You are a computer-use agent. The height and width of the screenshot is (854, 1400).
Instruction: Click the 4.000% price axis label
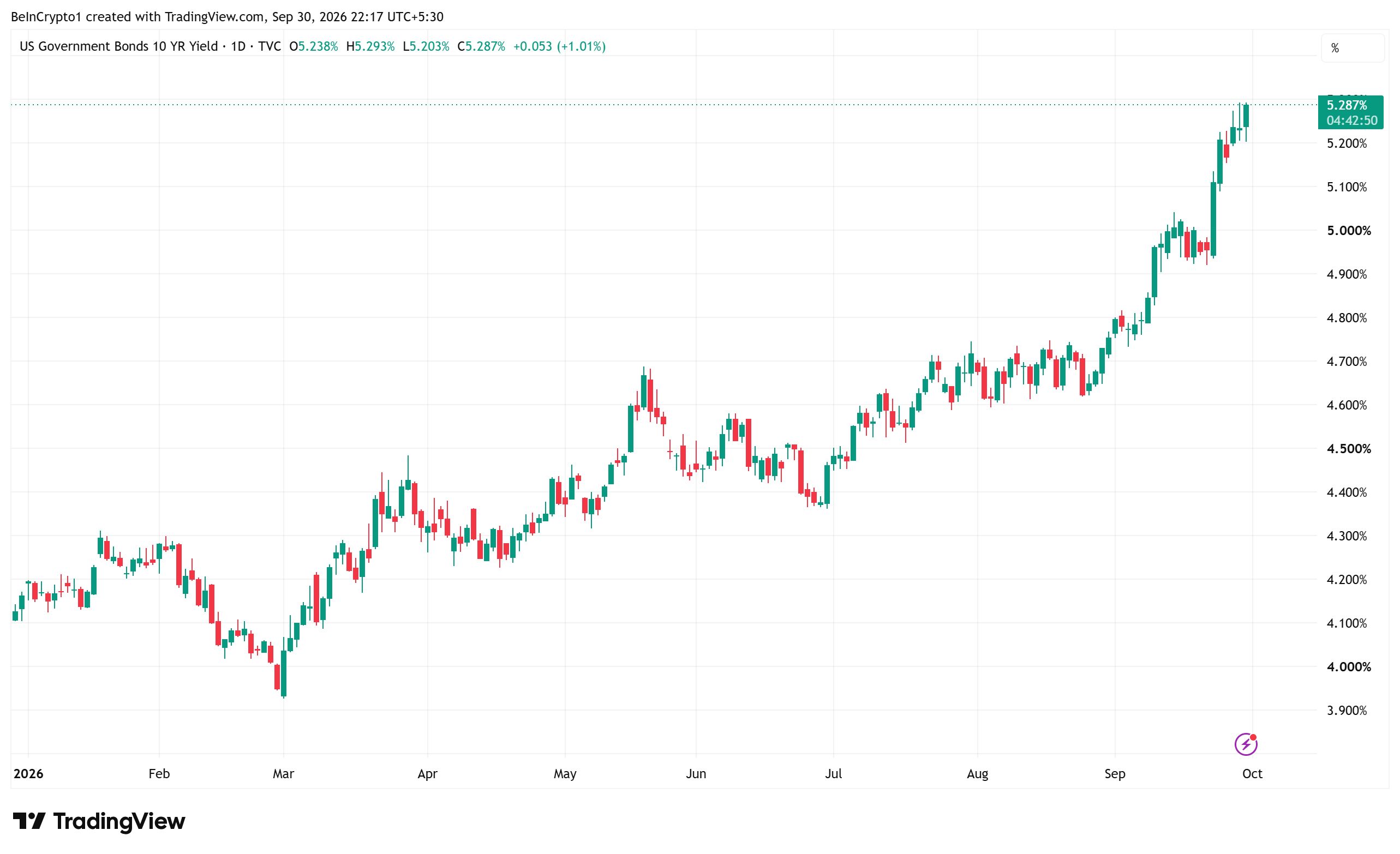click(x=1348, y=666)
